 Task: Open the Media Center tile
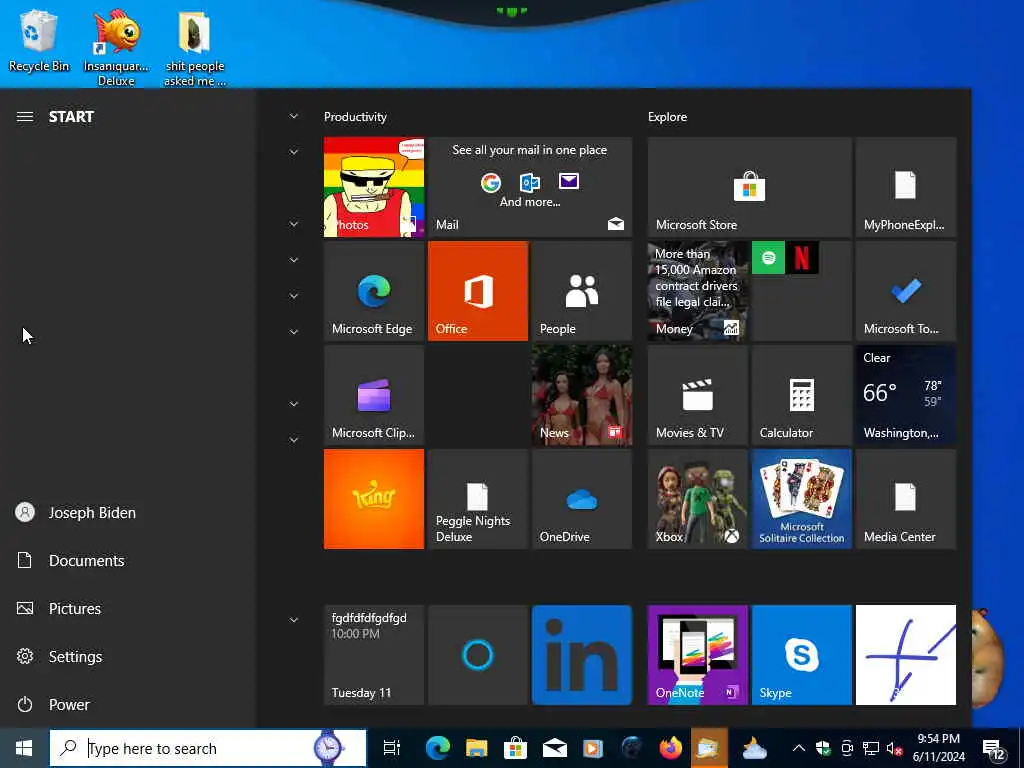[x=906, y=499]
